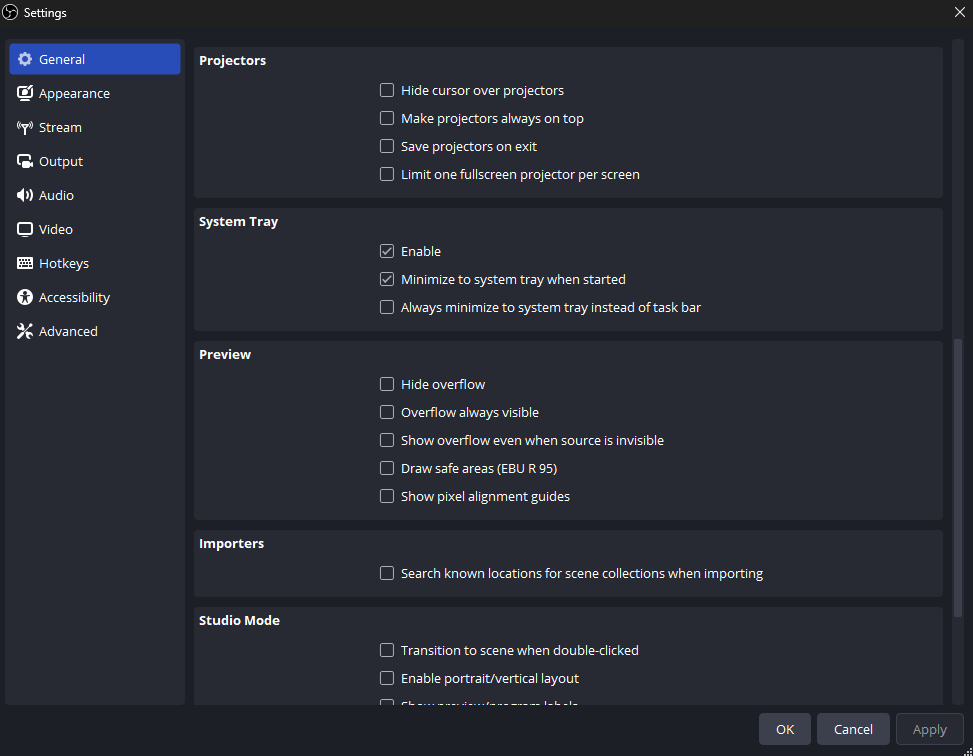Confirm settings with the OK button
The width and height of the screenshot is (973, 756).
pyautogui.click(x=784, y=729)
